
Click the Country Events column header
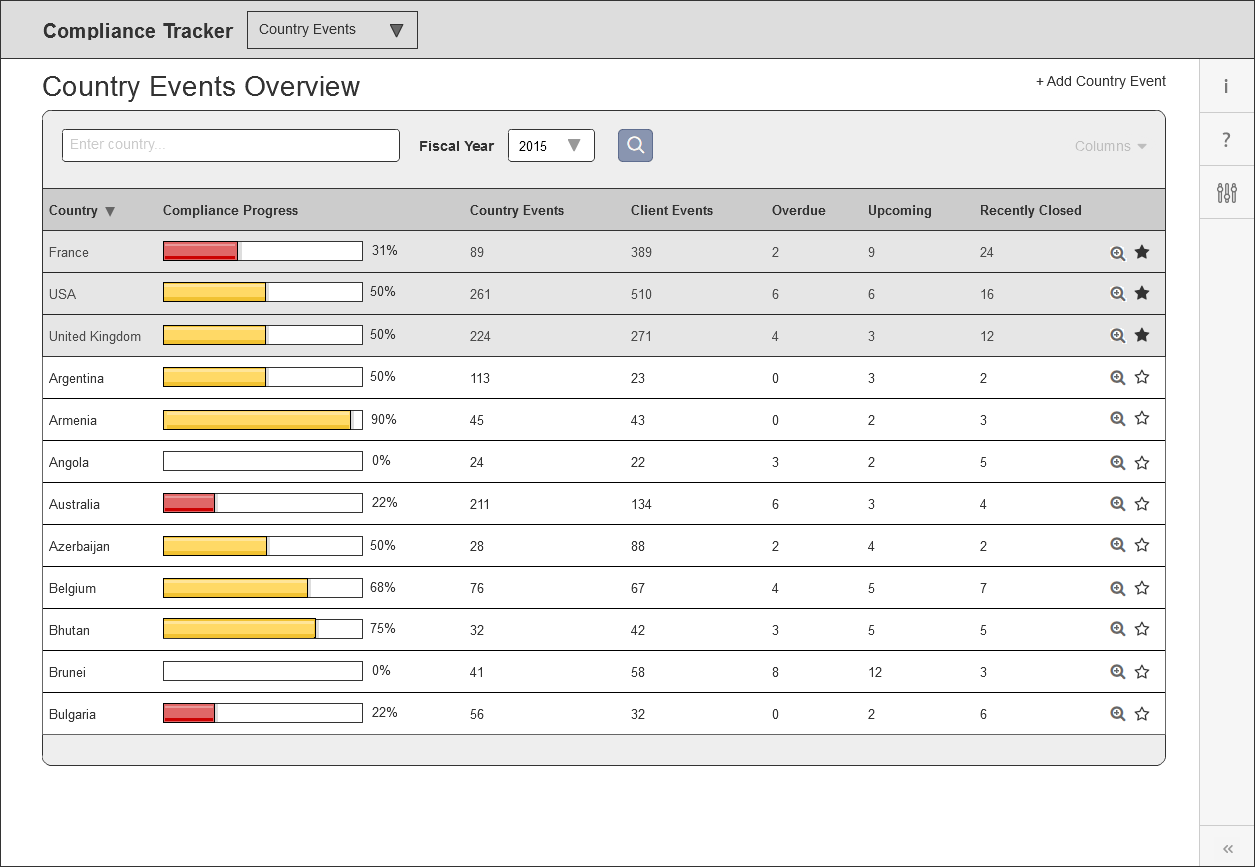click(517, 210)
